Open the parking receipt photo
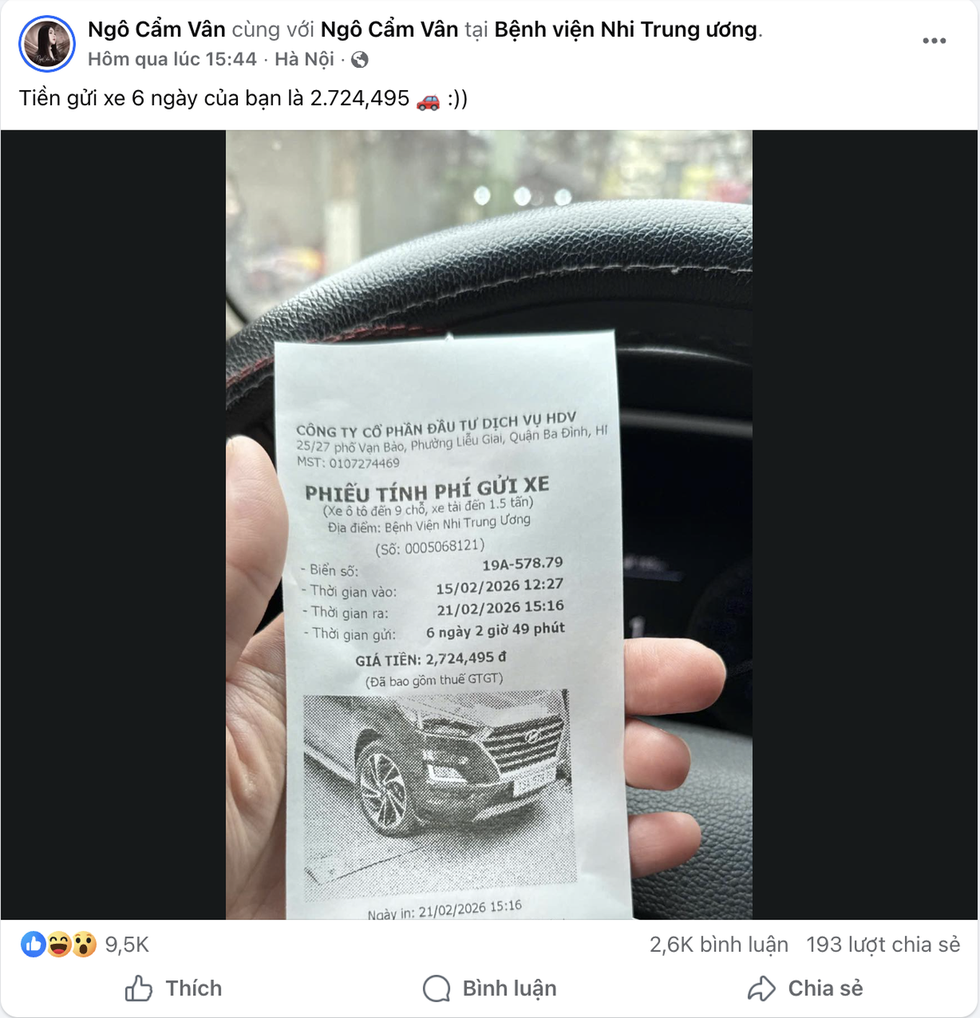The width and height of the screenshot is (980, 1018). click(x=489, y=525)
